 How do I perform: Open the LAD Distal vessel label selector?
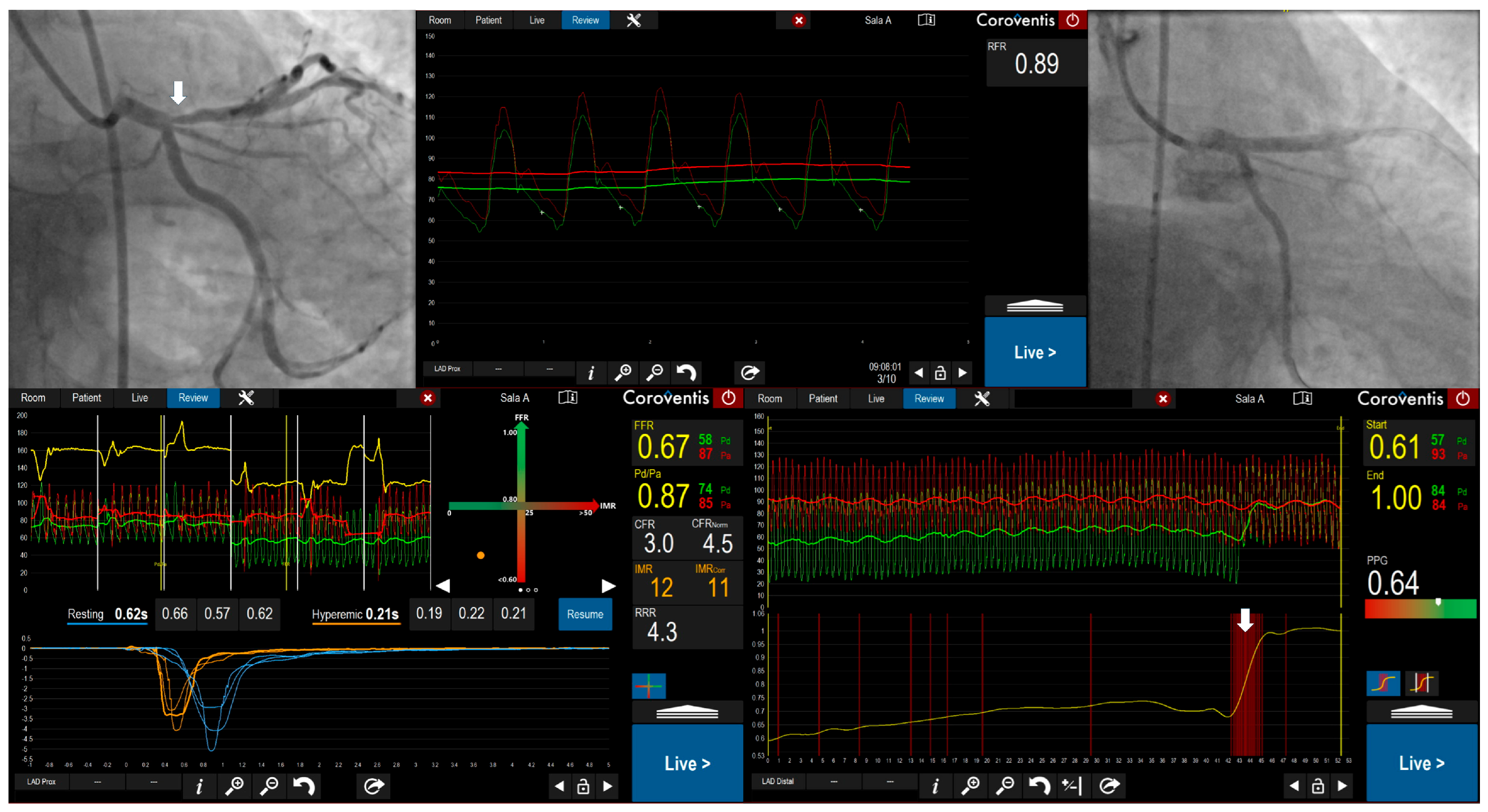tap(777, 782)
